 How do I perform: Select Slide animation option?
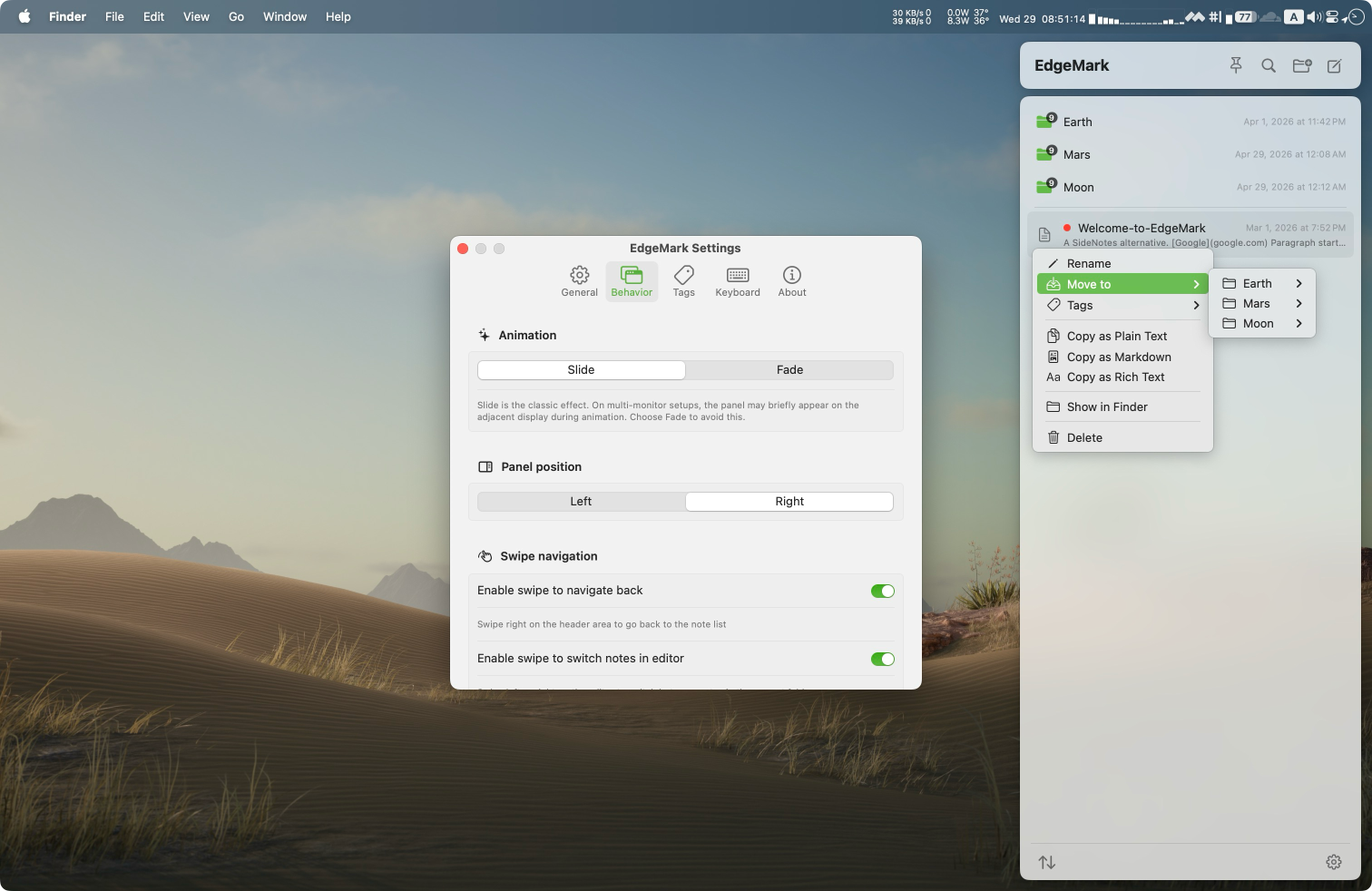click(x=581, y=369)
